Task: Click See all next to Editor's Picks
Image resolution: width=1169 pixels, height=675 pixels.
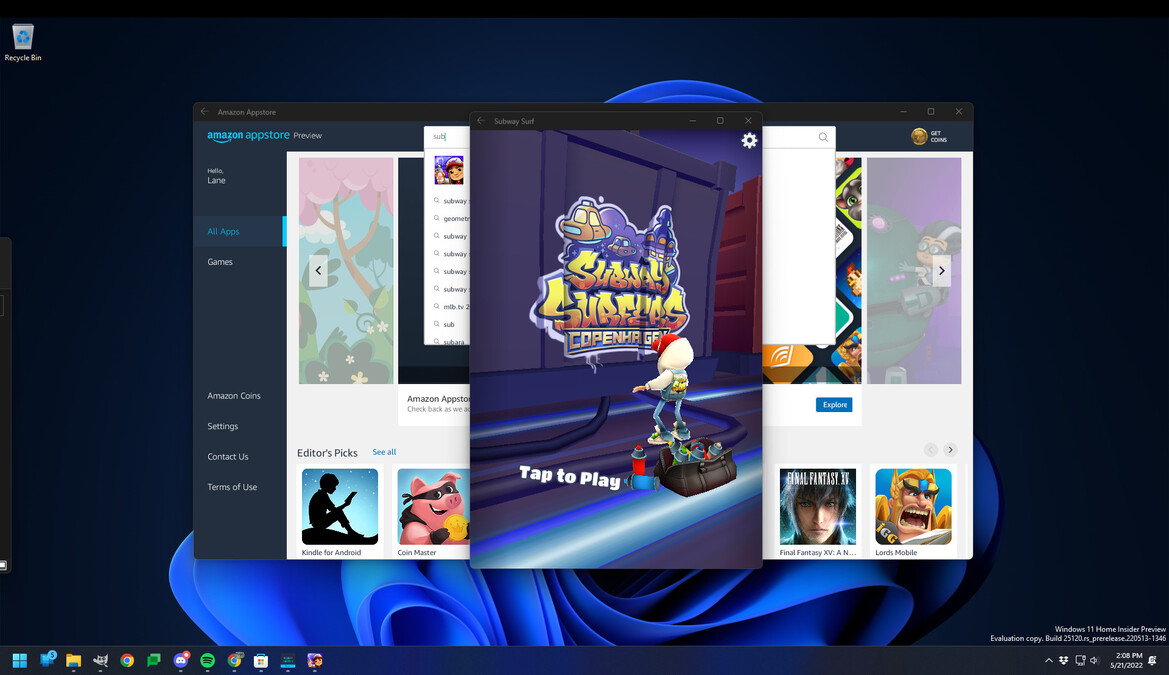Action: (384, 452)
